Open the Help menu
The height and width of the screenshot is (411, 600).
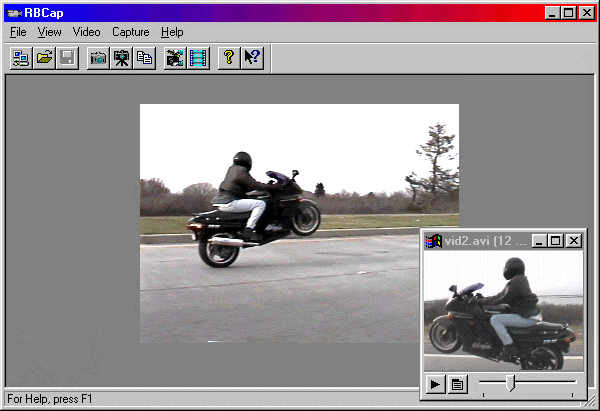click(172, 32)
